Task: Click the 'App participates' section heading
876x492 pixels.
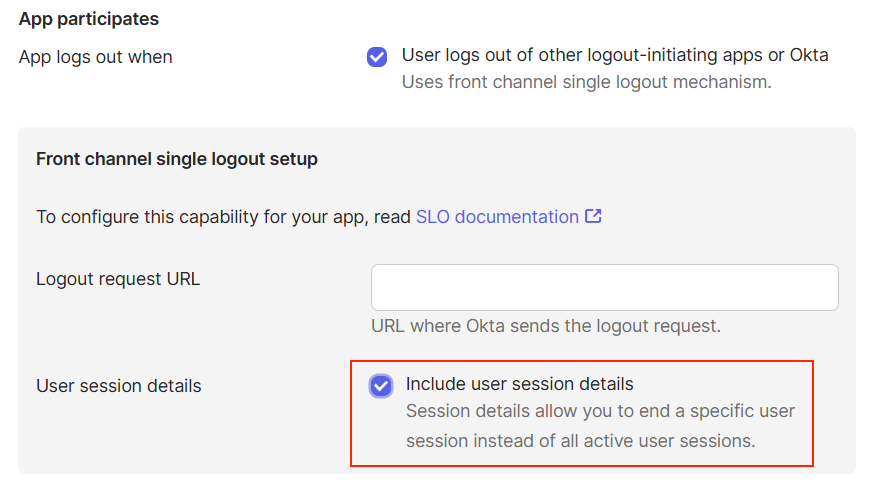Action: pos(88,19)
